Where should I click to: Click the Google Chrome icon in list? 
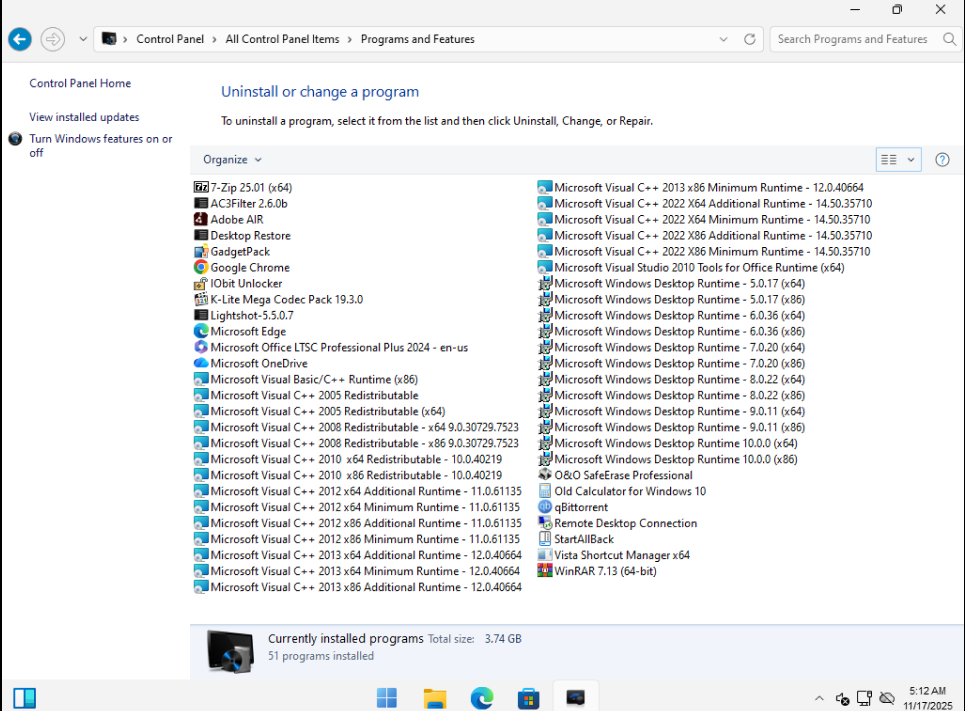pyautogui.click(x=201, y=267)
